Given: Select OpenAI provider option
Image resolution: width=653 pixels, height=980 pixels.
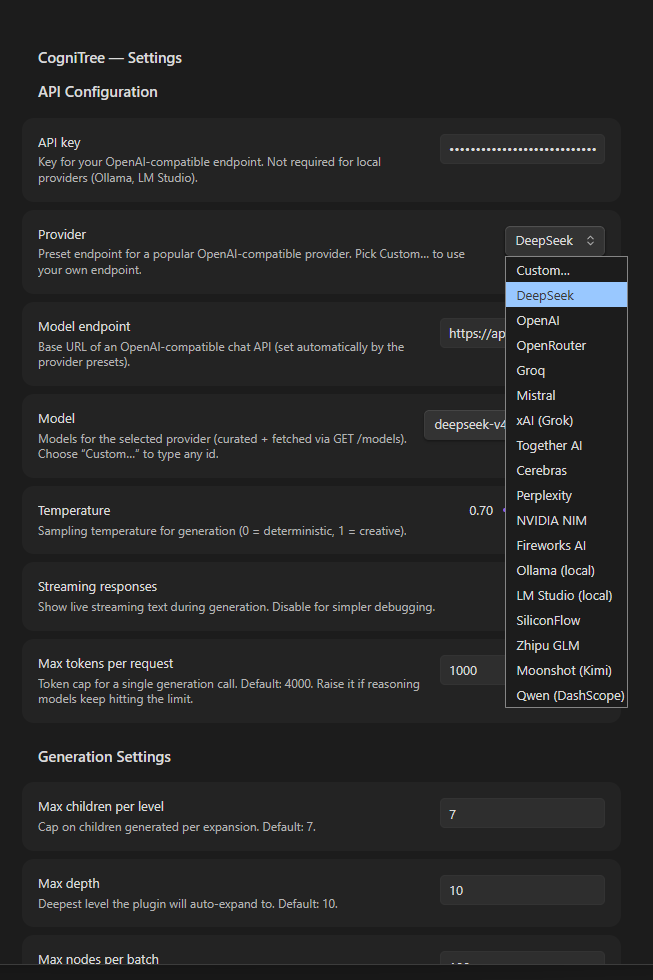Looking at the screenshot, I should (566, 320).
